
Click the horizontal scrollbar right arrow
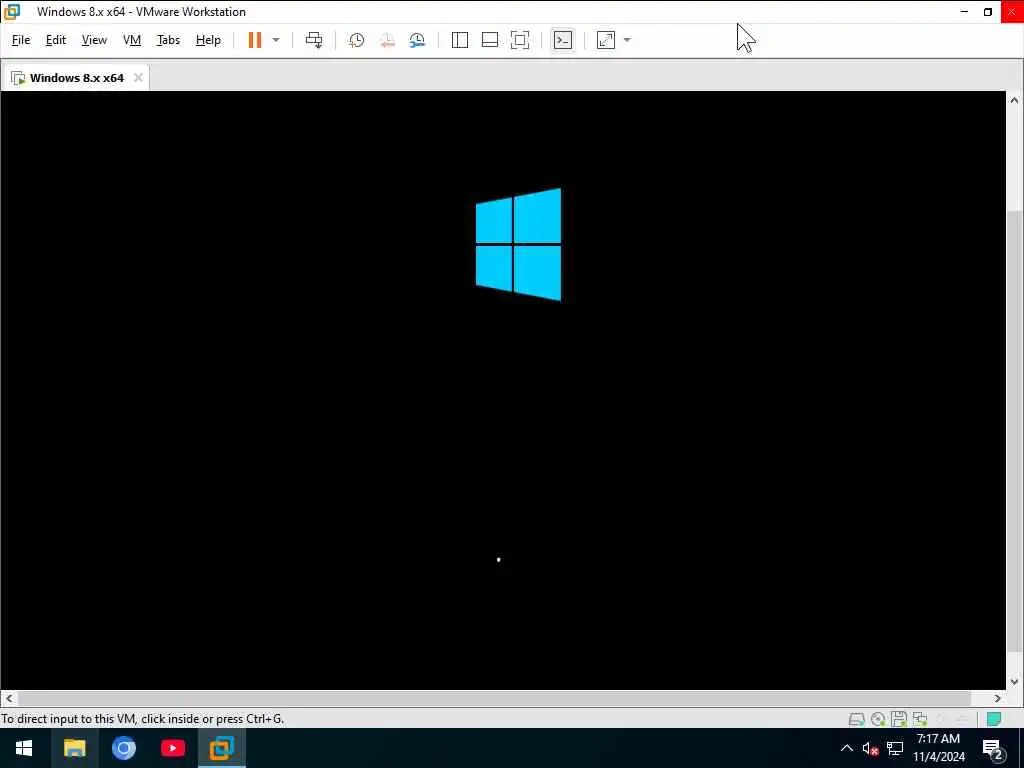[997, 698]
